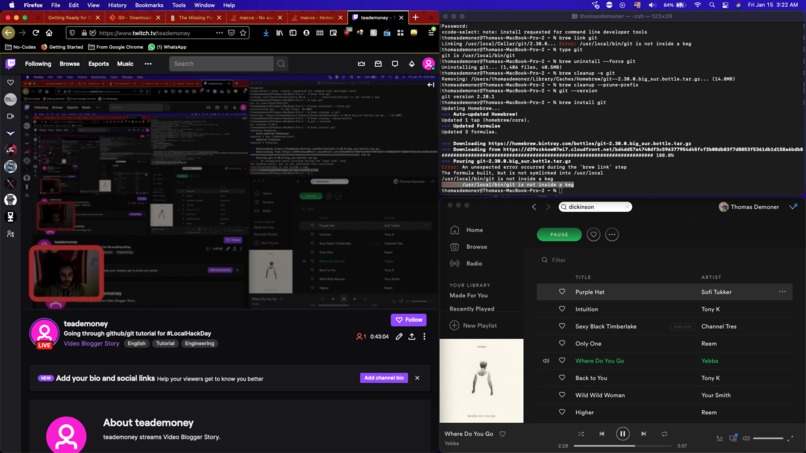Toggle the Firefox sidebar icon
This screenshot has width=806, height=453.
[293, 33]
